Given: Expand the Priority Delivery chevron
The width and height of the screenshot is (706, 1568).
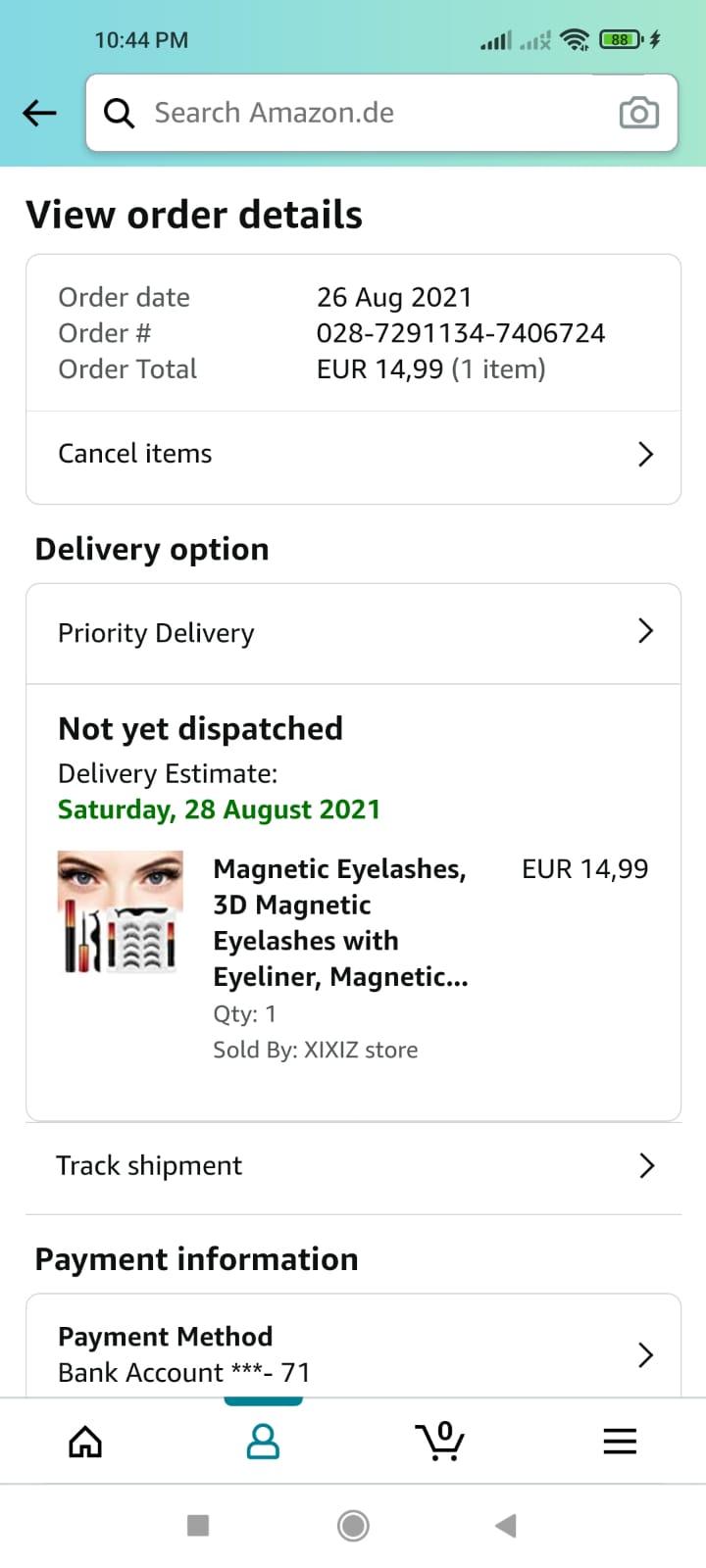Looking at the screenshot, I should point(645,631).
